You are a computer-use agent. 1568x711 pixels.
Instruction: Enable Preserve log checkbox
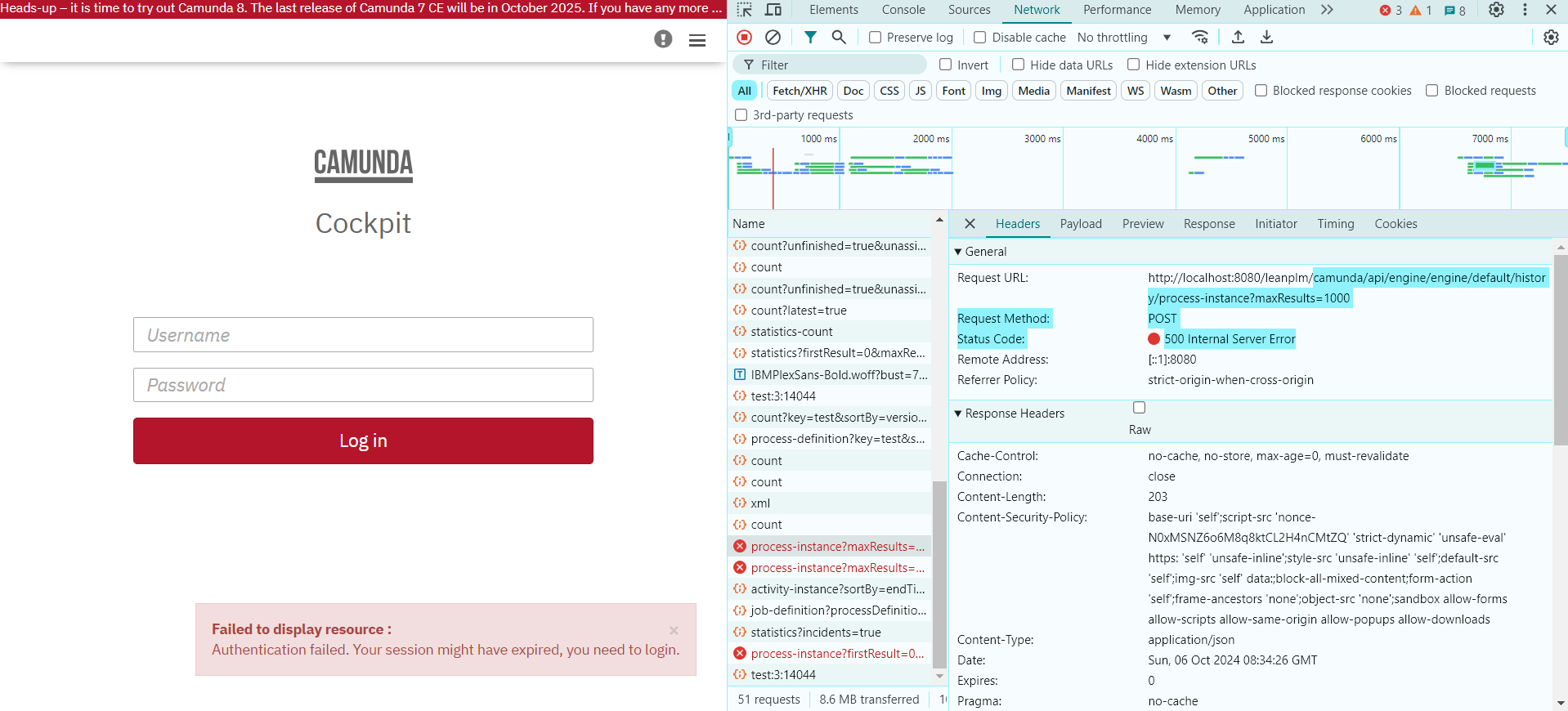(x=875, y=37)
